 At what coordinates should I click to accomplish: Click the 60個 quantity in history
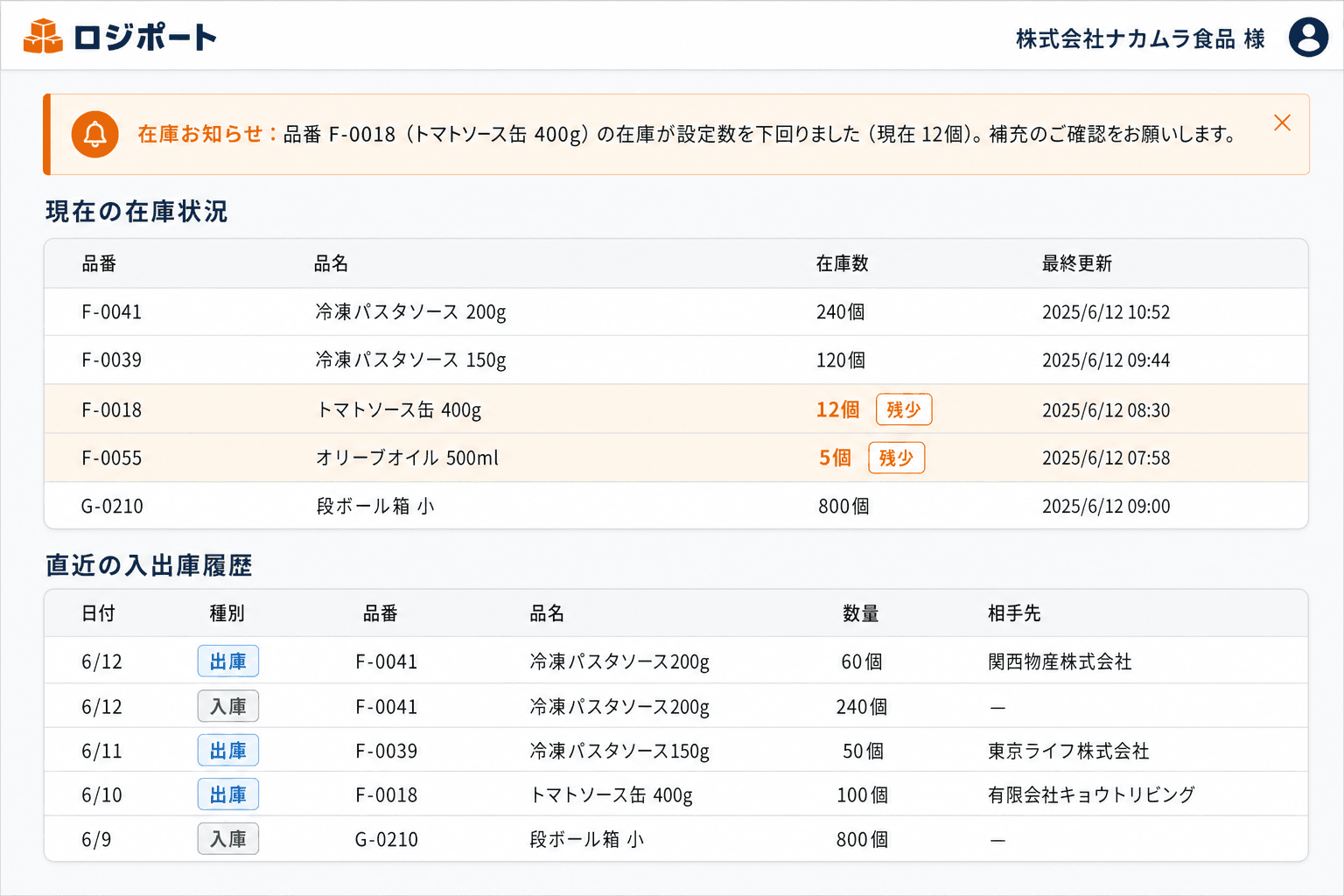(x=862, y=661)
